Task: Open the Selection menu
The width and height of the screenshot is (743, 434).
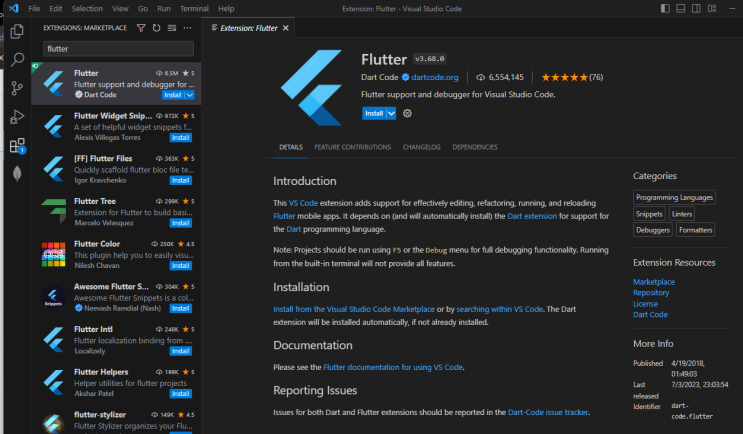Action: point(87,9)
